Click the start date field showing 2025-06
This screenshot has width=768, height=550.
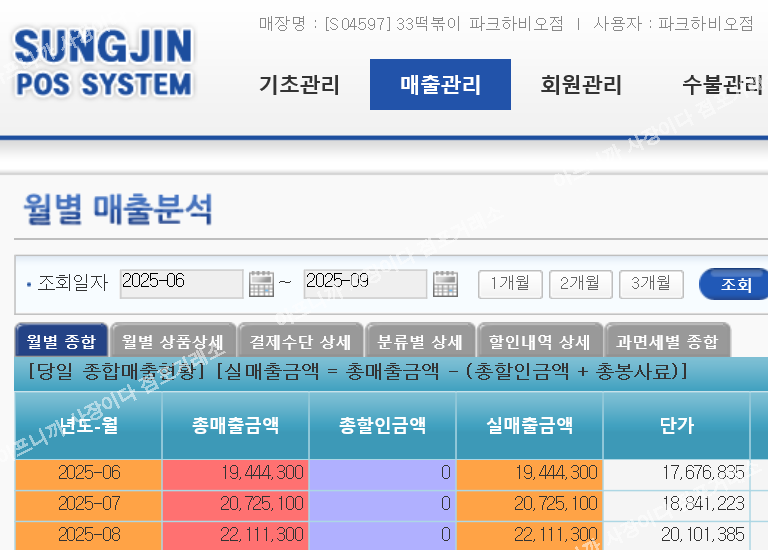click(x=181, y=284)
